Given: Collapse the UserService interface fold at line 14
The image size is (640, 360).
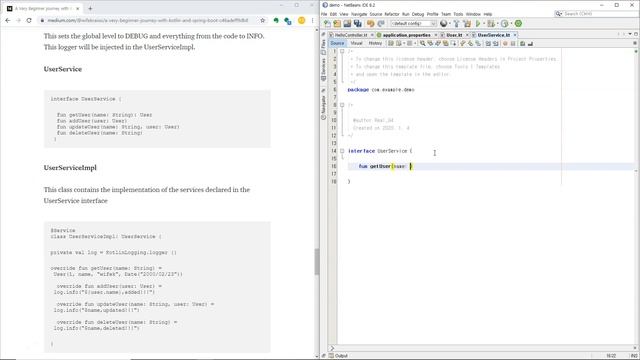Looking at the screenshot, I should coord(342,151).
